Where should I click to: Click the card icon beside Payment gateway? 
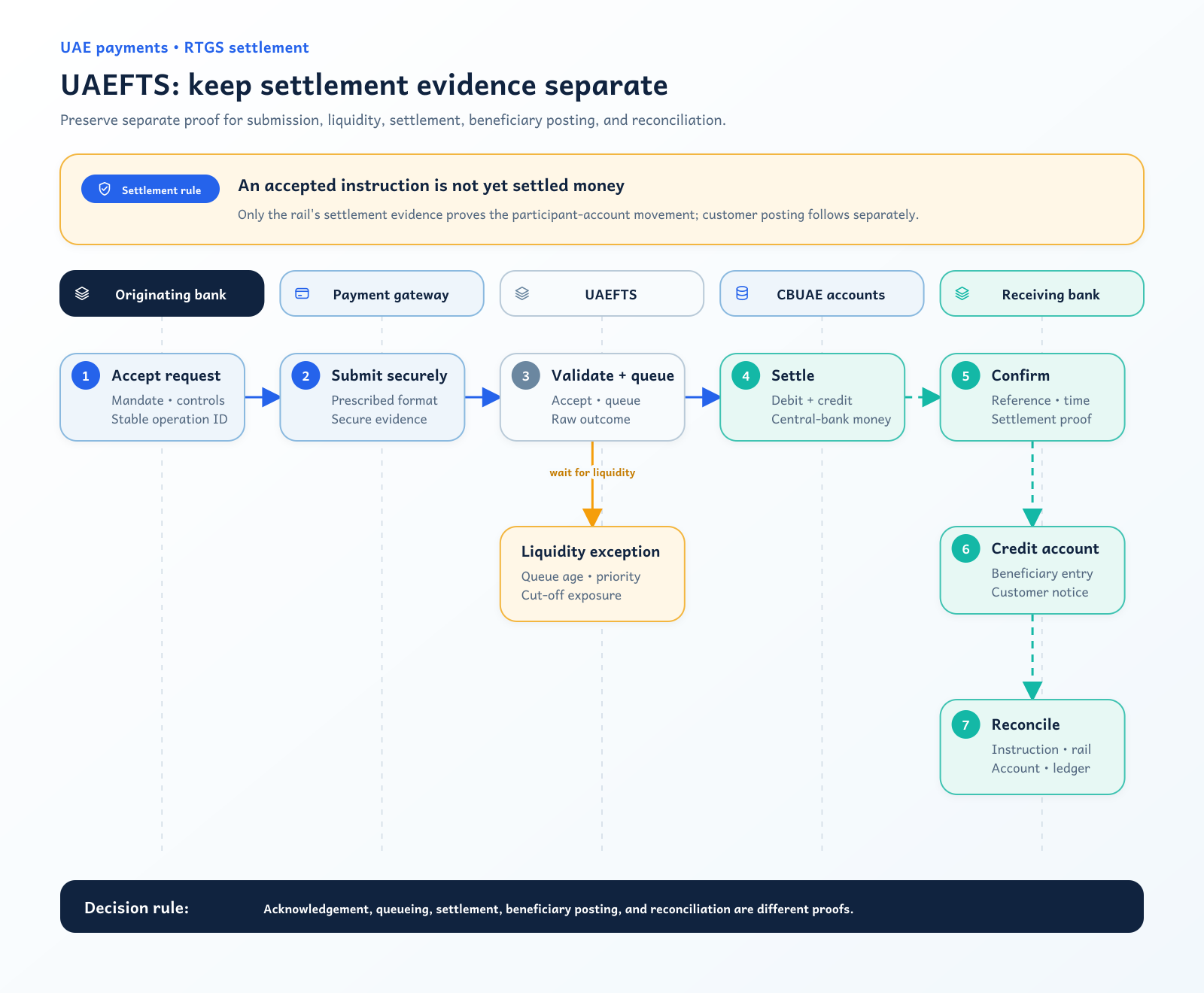(302, 293)
